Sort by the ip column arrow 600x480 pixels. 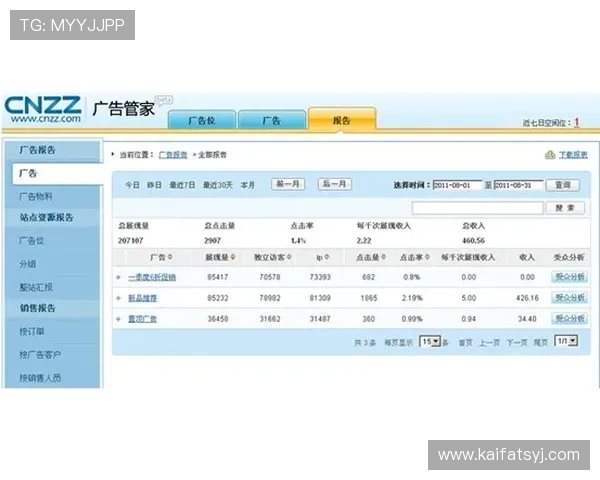coord(326,257)
